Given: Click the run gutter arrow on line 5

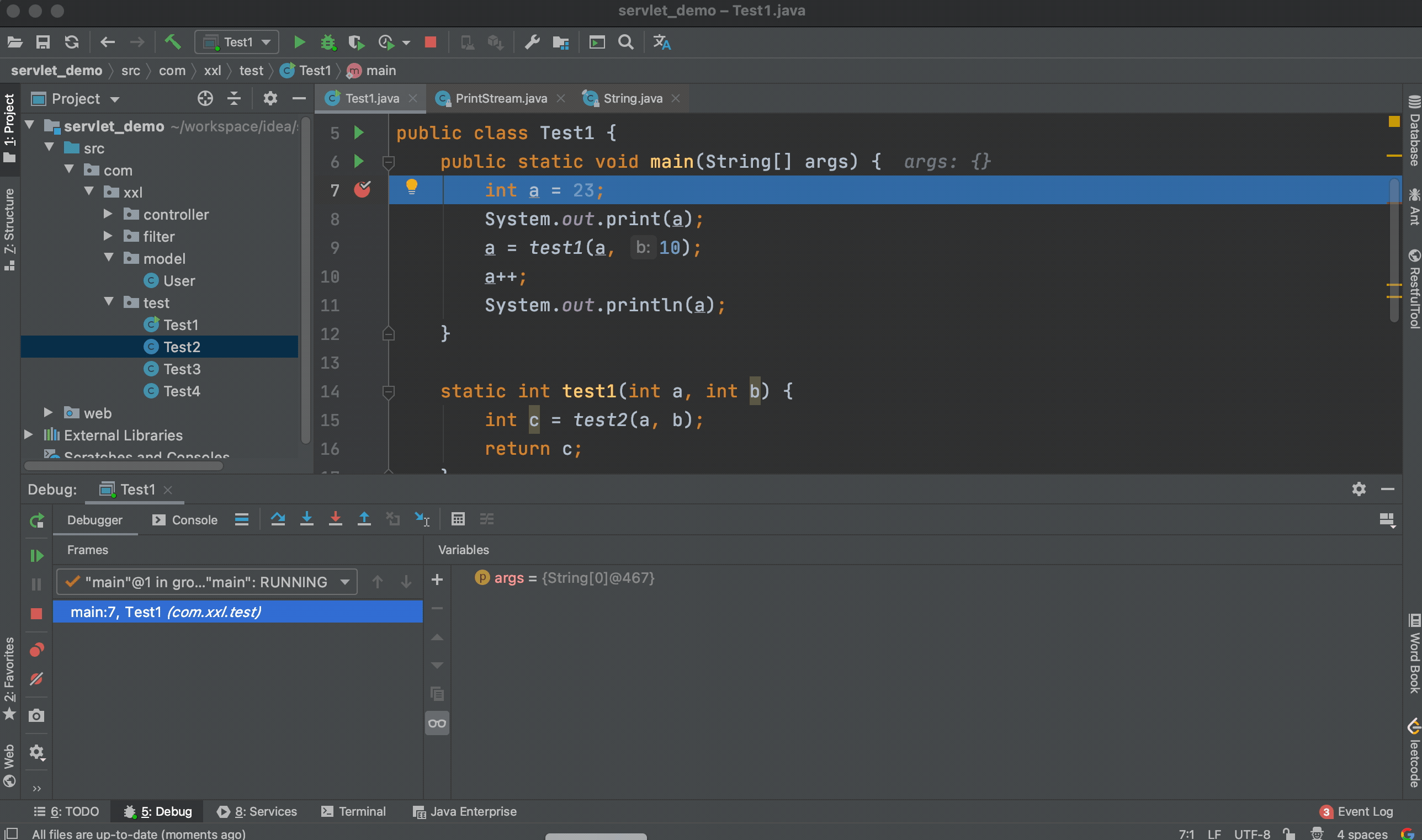Looking at the screenshot, I should point(358,132).
